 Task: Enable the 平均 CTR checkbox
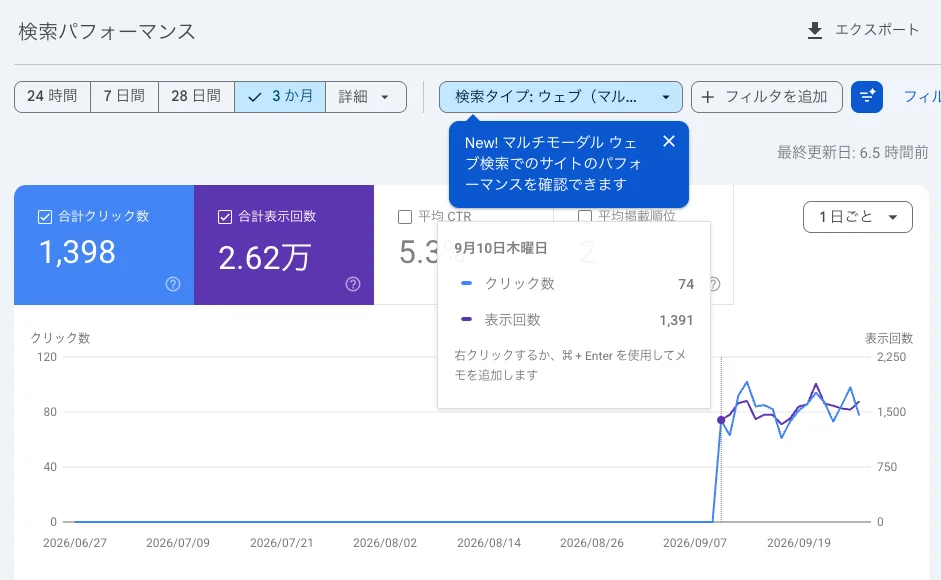(405, 217)
